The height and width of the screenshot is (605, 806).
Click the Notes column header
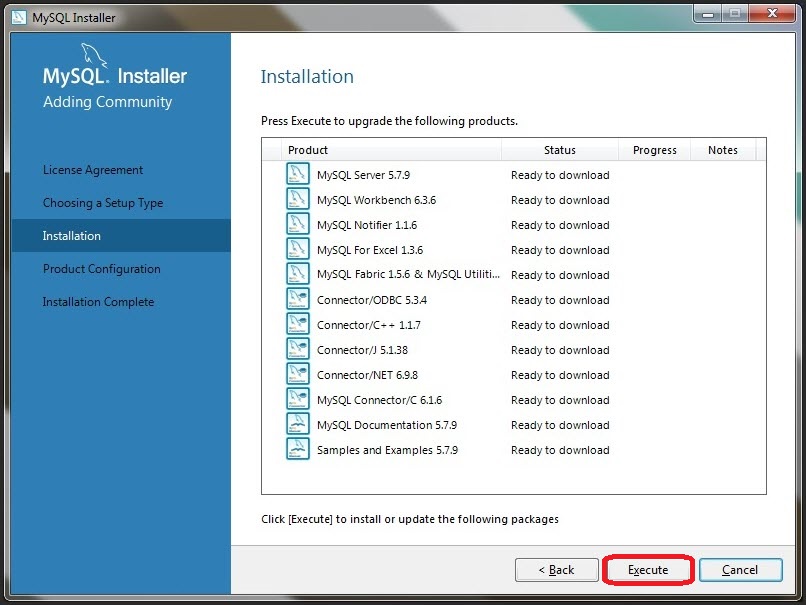[723, 150]
